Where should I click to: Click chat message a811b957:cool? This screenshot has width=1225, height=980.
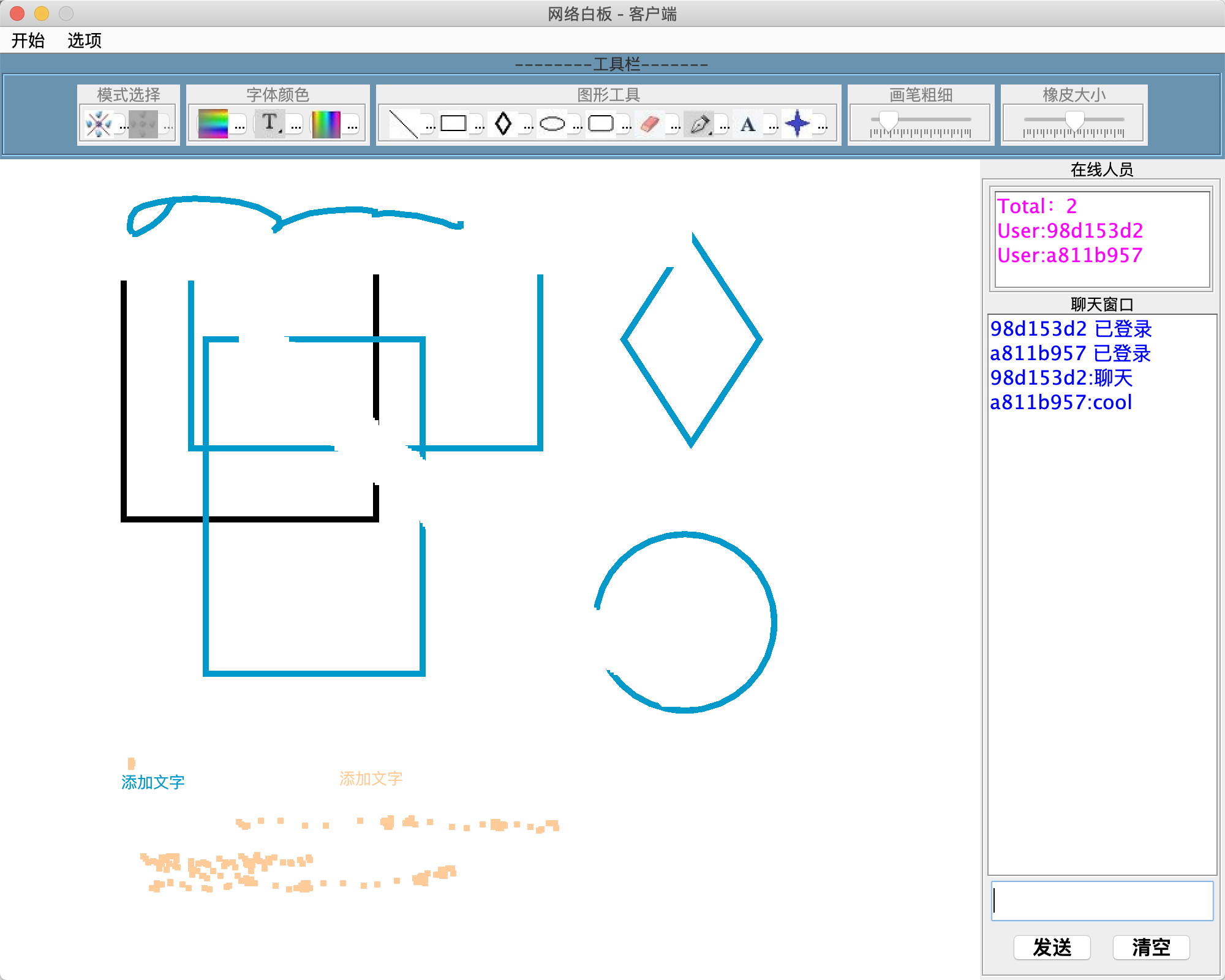pyautogui.click(x=1061, y=402)
